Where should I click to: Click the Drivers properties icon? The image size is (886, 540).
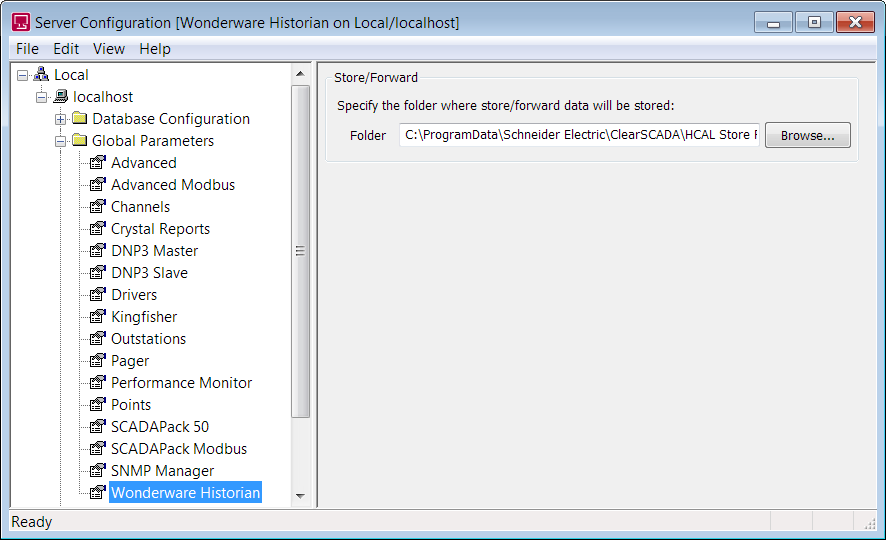point(98,294)
